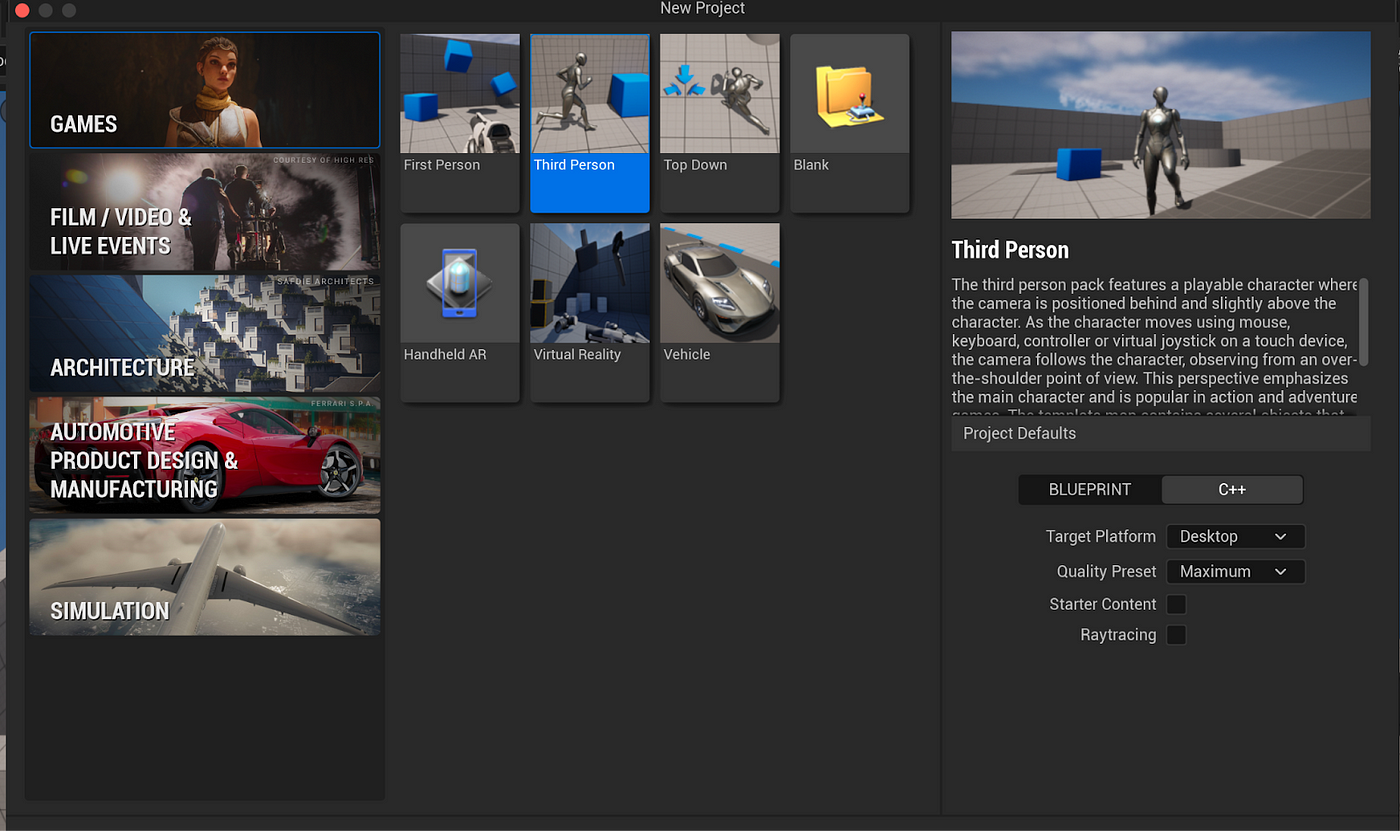1400x831 pixels.
Task: Select the GAMES category tab
Action: point(205,90)
